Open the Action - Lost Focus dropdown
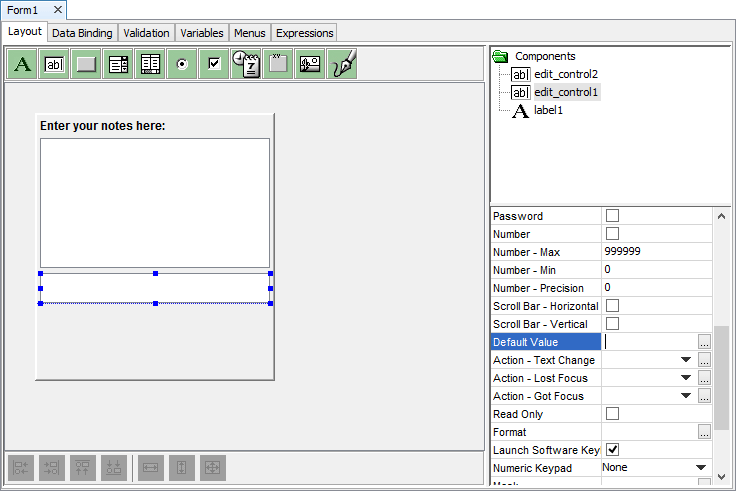The image size is (736, 491). click(686, 378)
